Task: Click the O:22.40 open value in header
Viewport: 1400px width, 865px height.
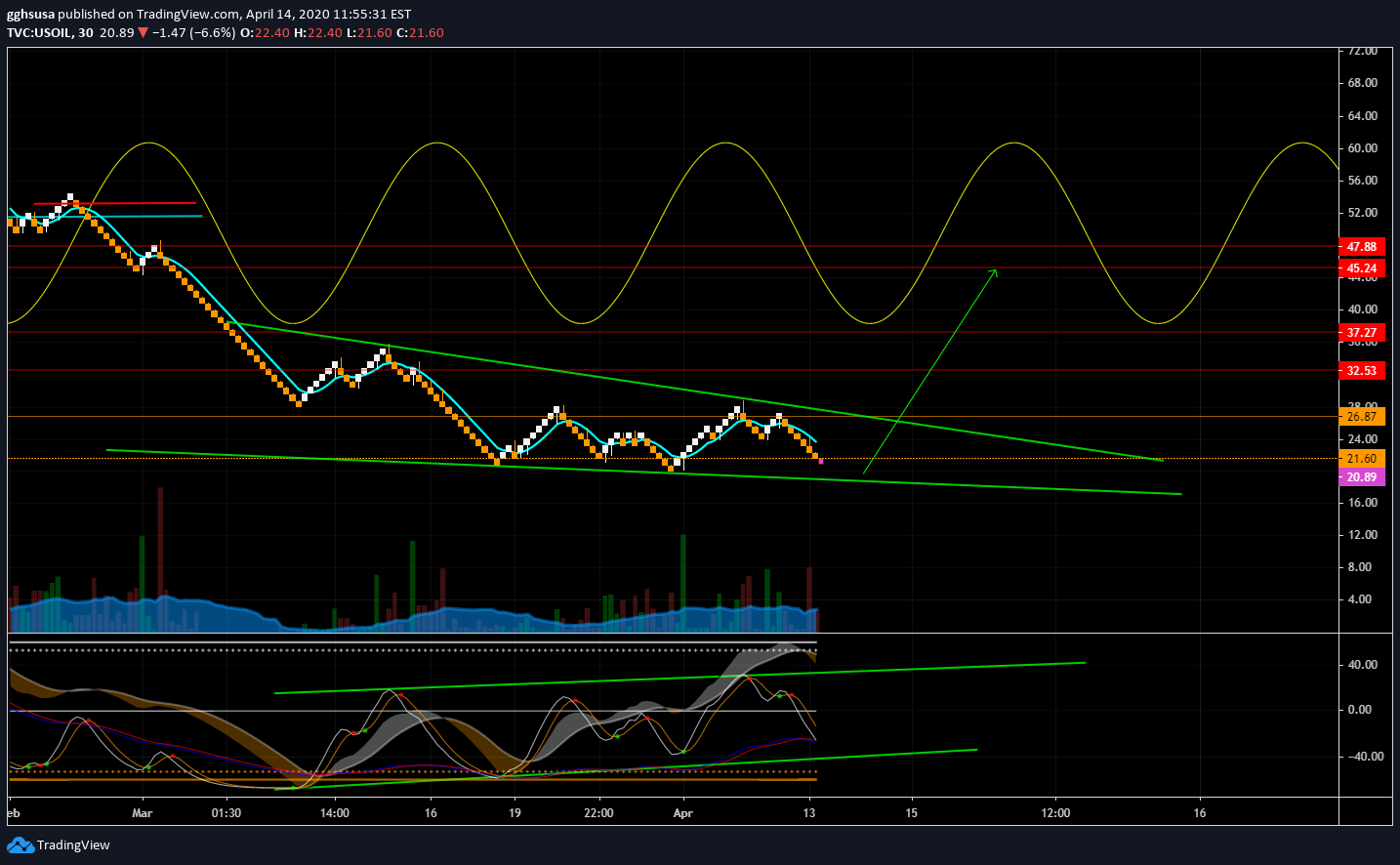Action: click(x=266, y=32)
